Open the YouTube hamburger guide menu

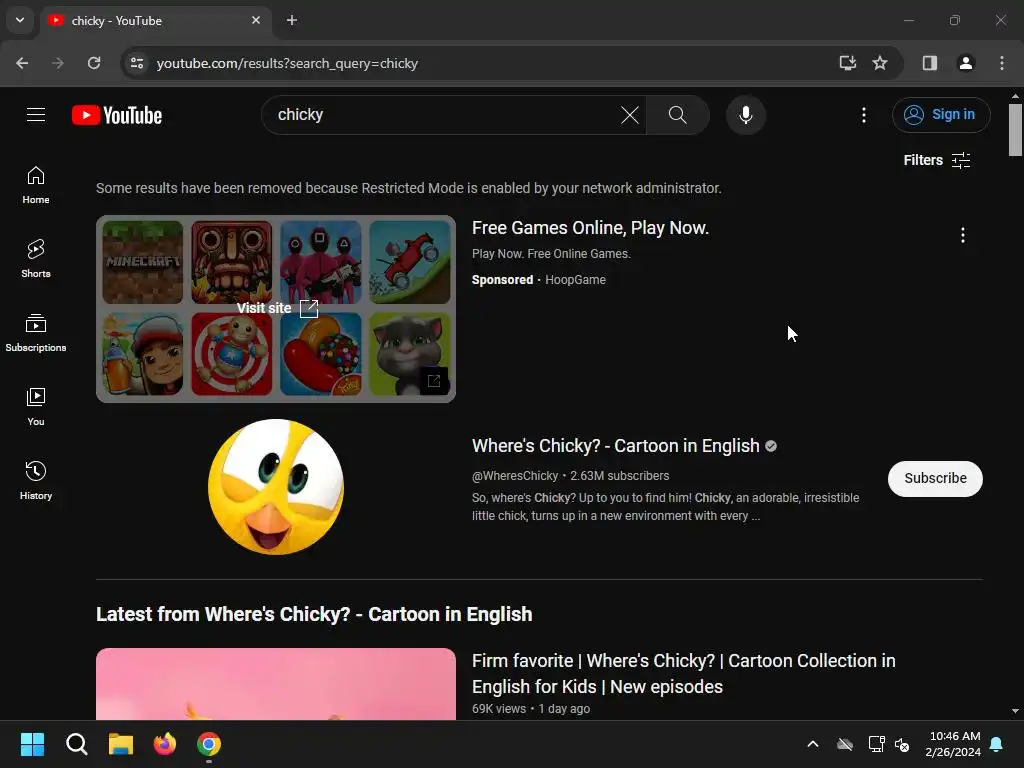pos(36,115)
